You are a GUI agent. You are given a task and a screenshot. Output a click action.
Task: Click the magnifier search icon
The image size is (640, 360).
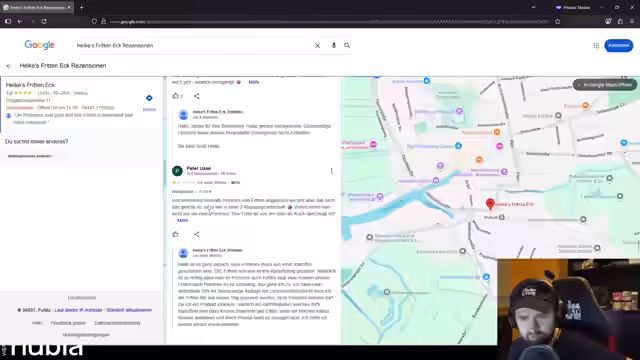click(347, 45)
